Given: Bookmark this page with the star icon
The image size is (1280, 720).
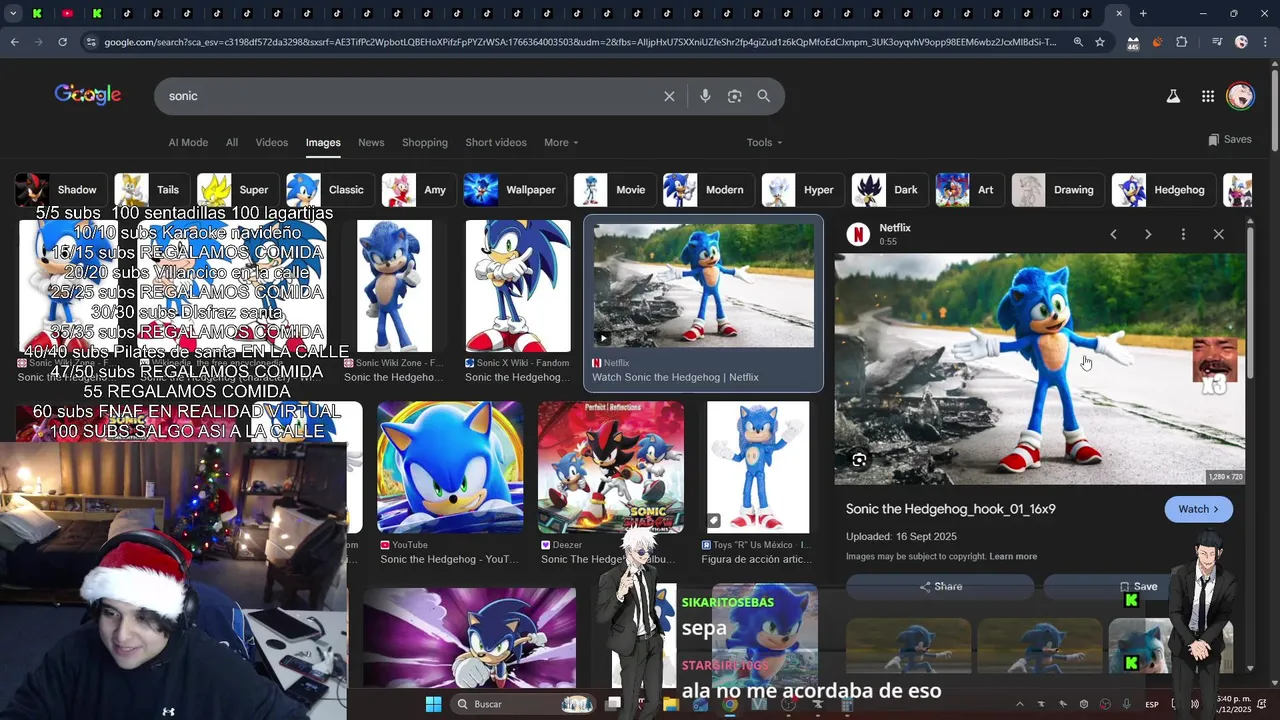Looking at the screenshot, I should tap(1100, 42).
